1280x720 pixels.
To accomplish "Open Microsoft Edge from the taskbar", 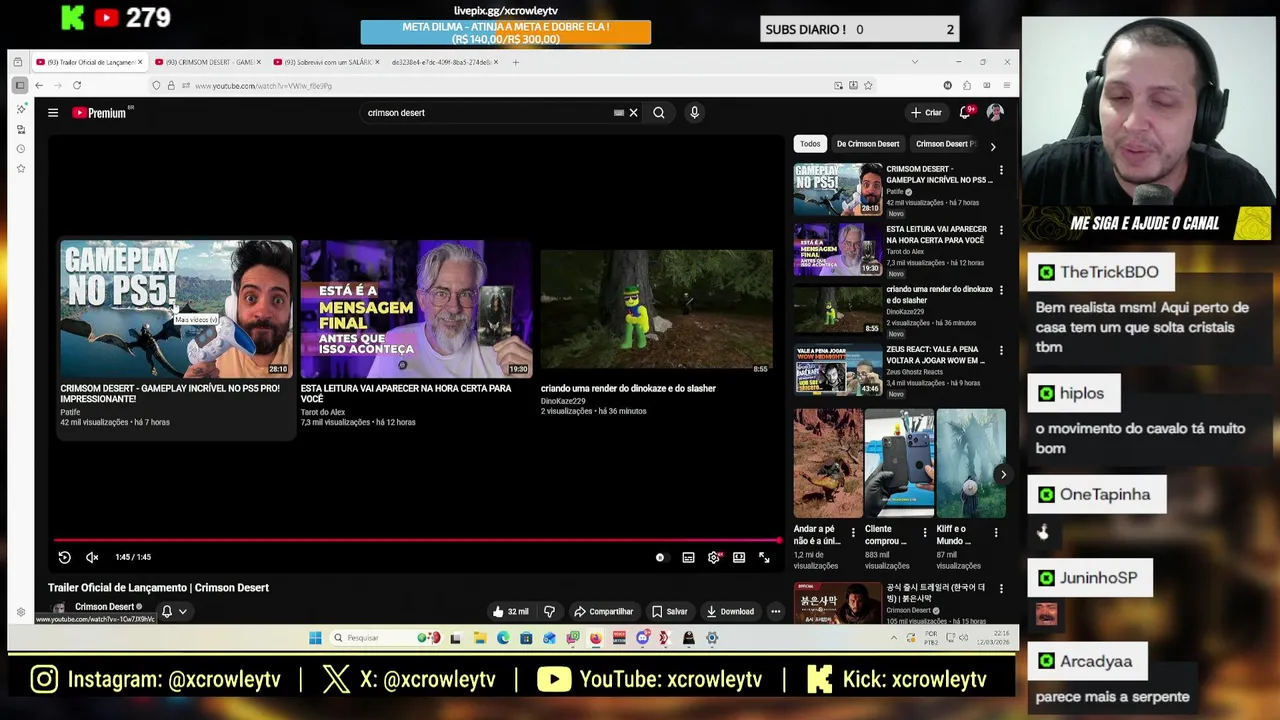I will tap(503, 638).
